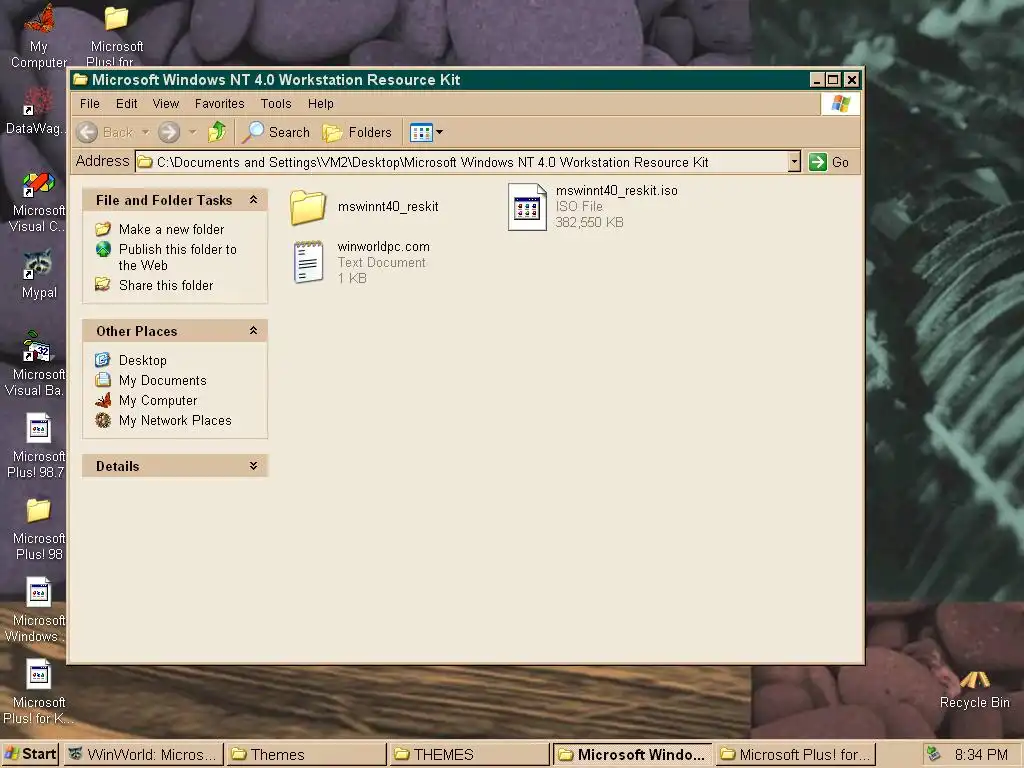Image resolution: width=1024 pixels, height=768 pixels.
Task: Toggle the Folders pane button
Action: [357, 133]
